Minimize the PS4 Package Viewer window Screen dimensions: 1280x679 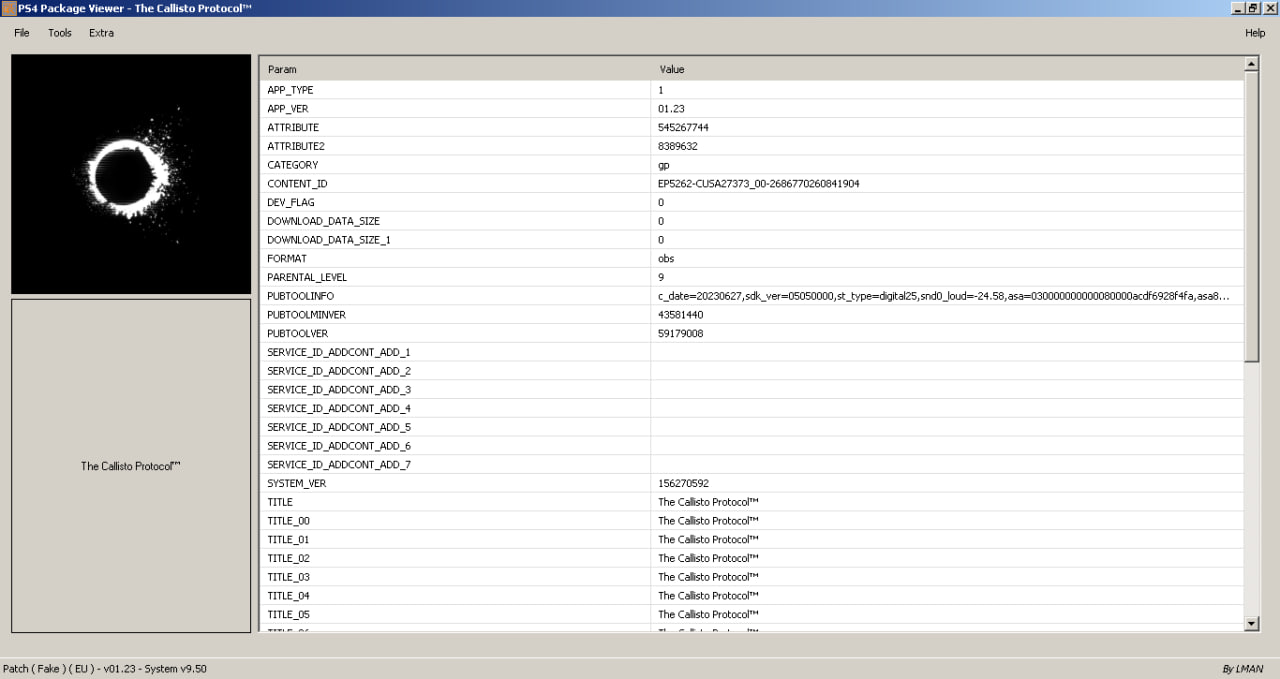coord(1239,7)
